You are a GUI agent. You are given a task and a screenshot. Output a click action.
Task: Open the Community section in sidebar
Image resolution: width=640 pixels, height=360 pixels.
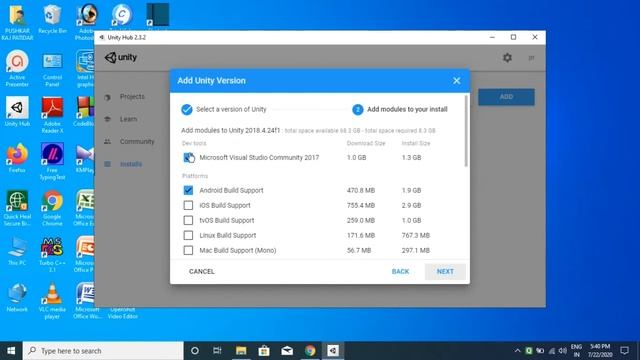(137, 142)
